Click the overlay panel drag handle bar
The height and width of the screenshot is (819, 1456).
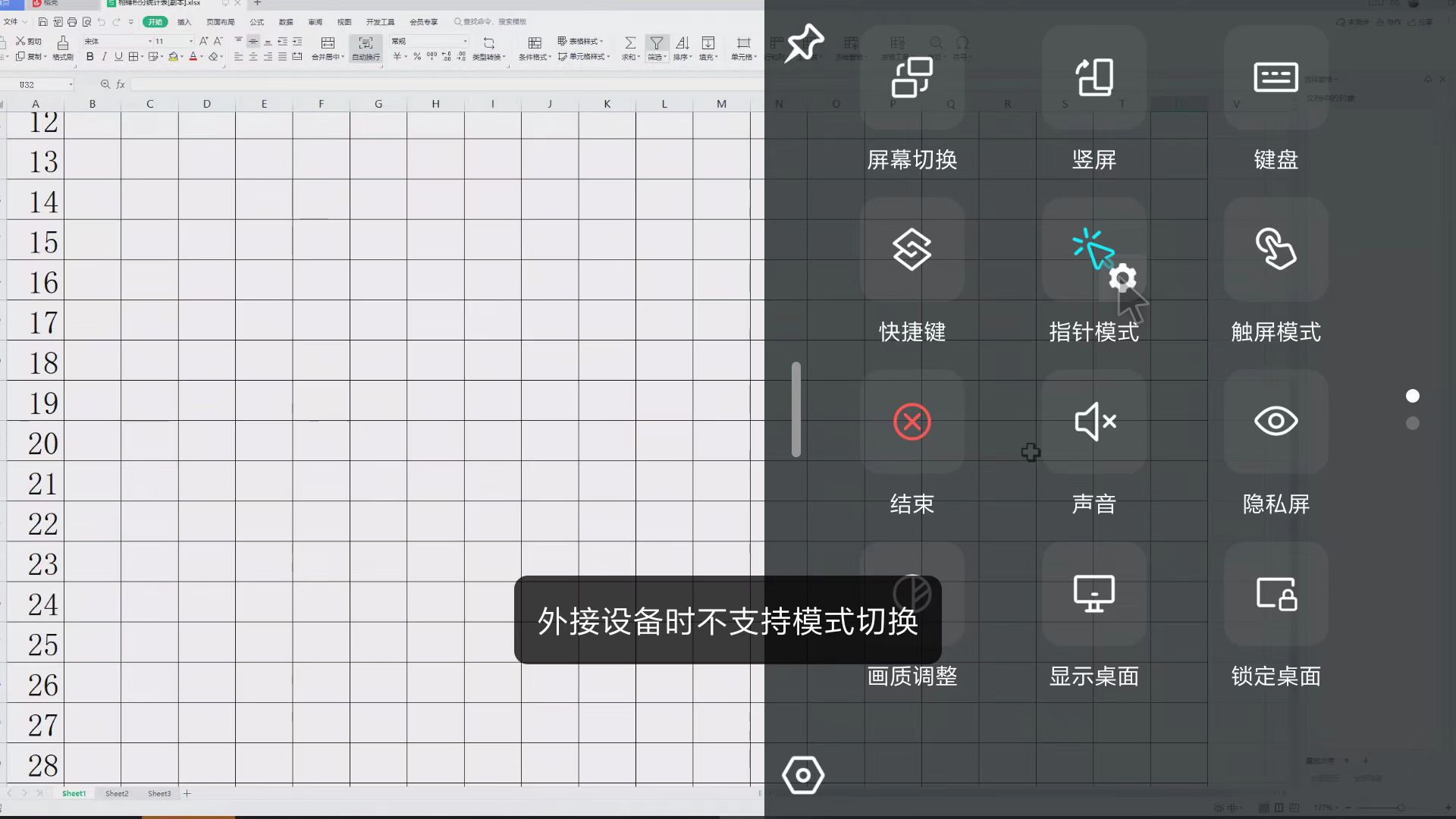[796, 409]
